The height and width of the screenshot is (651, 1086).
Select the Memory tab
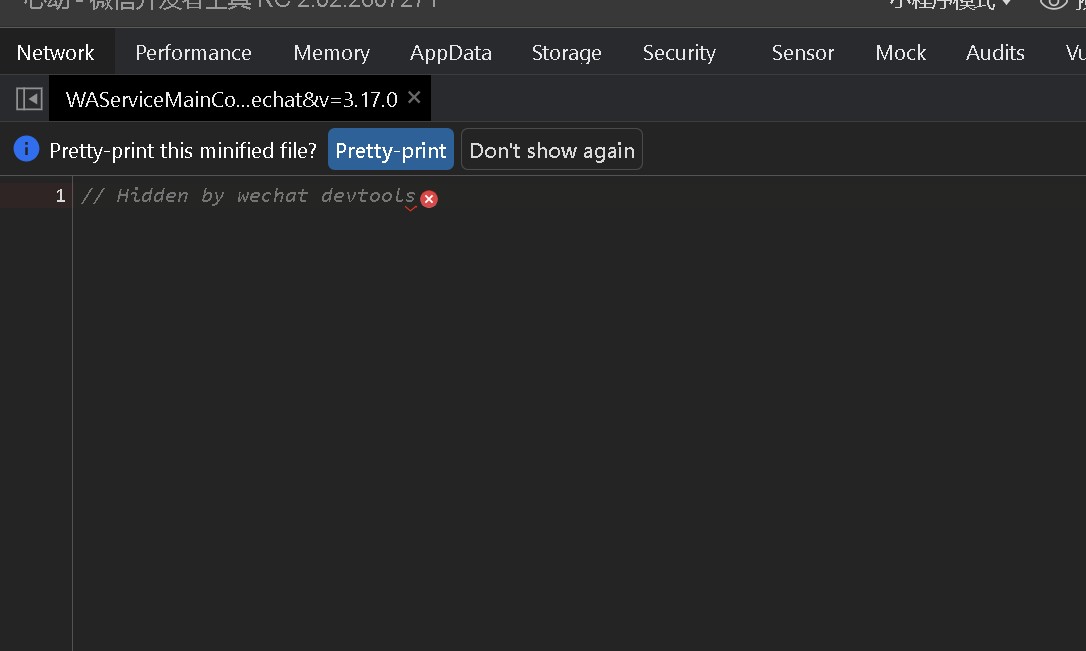point(332,53)
